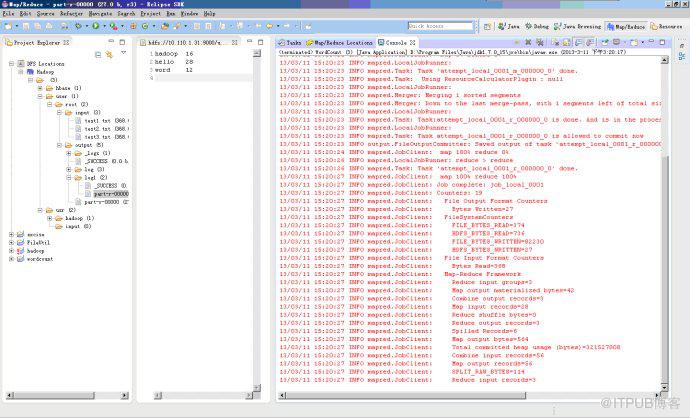
Task: Expand the _logs (1) folder node
Action: pyautogui.click(x=69, y=153)
